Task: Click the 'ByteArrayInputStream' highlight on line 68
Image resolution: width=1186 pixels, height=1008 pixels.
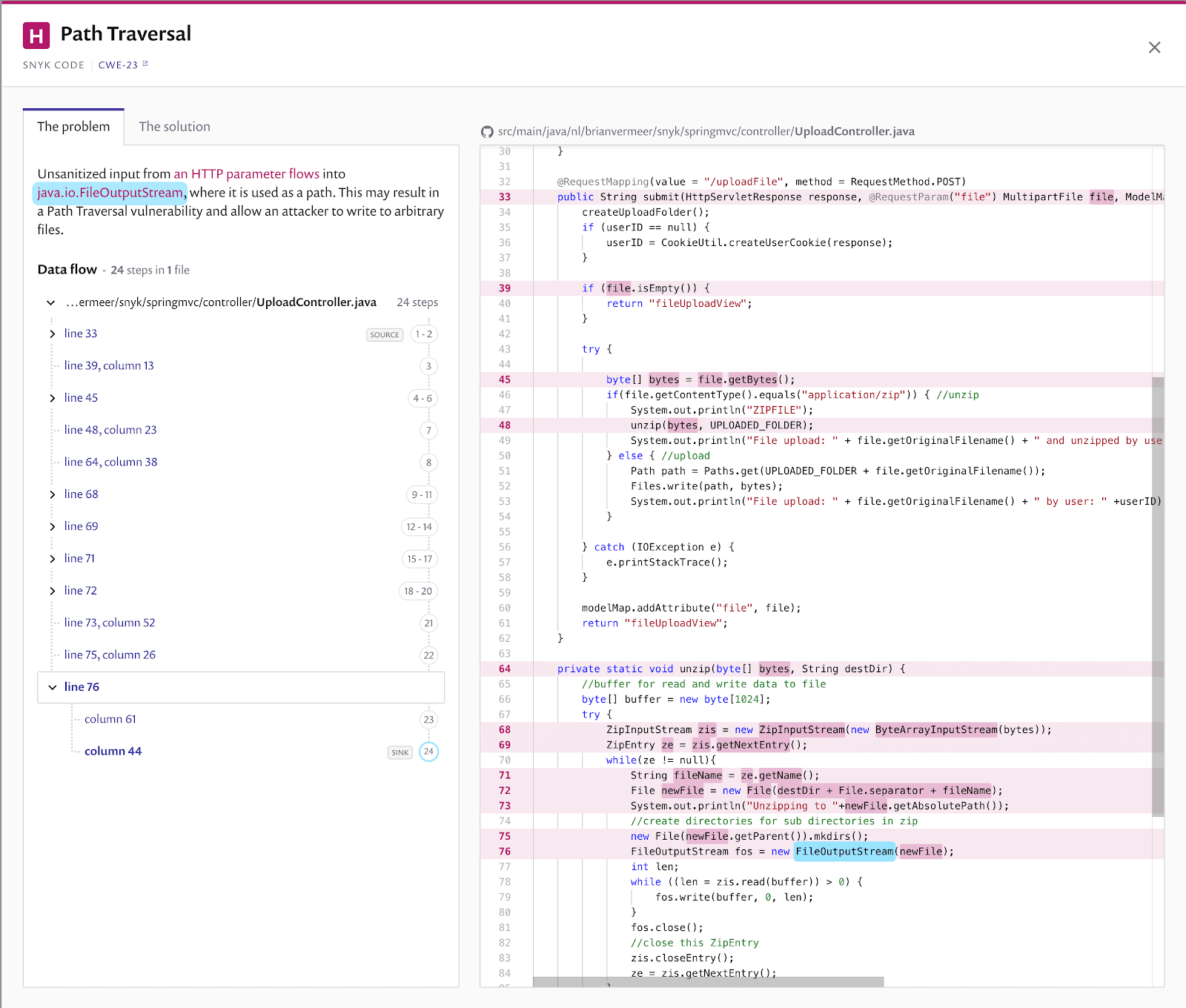Action: click(936, 730)
